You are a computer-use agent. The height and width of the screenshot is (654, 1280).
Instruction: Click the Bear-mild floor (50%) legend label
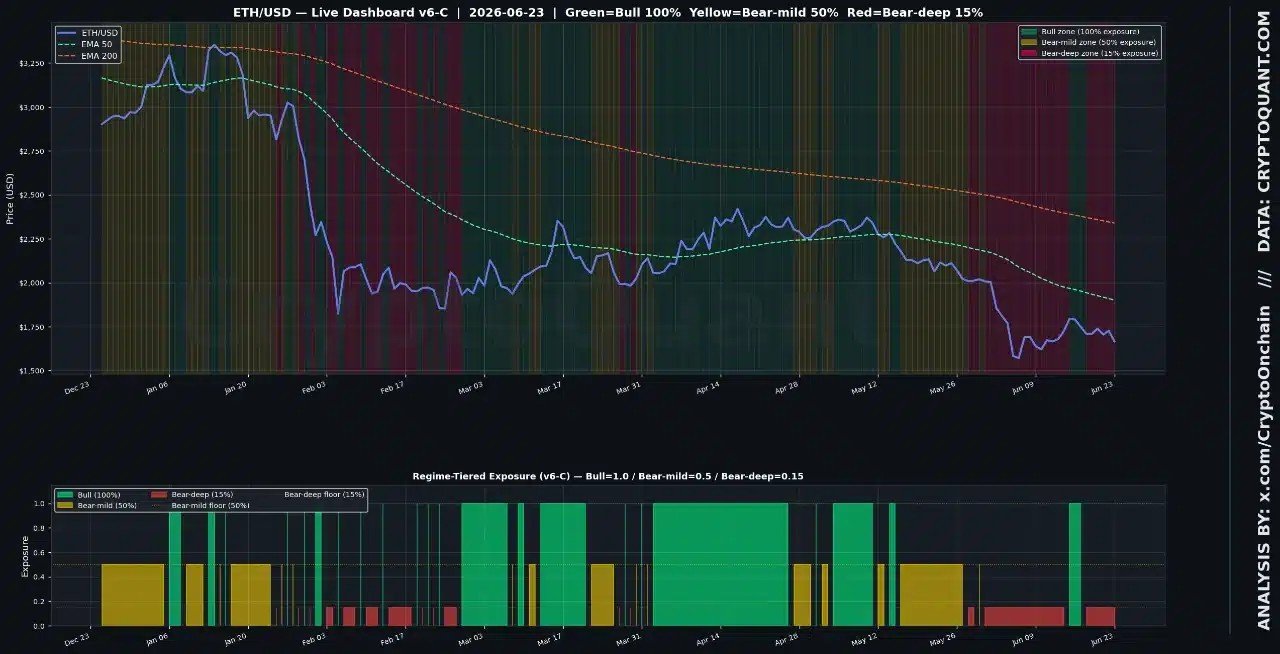(x=210, y=505)
